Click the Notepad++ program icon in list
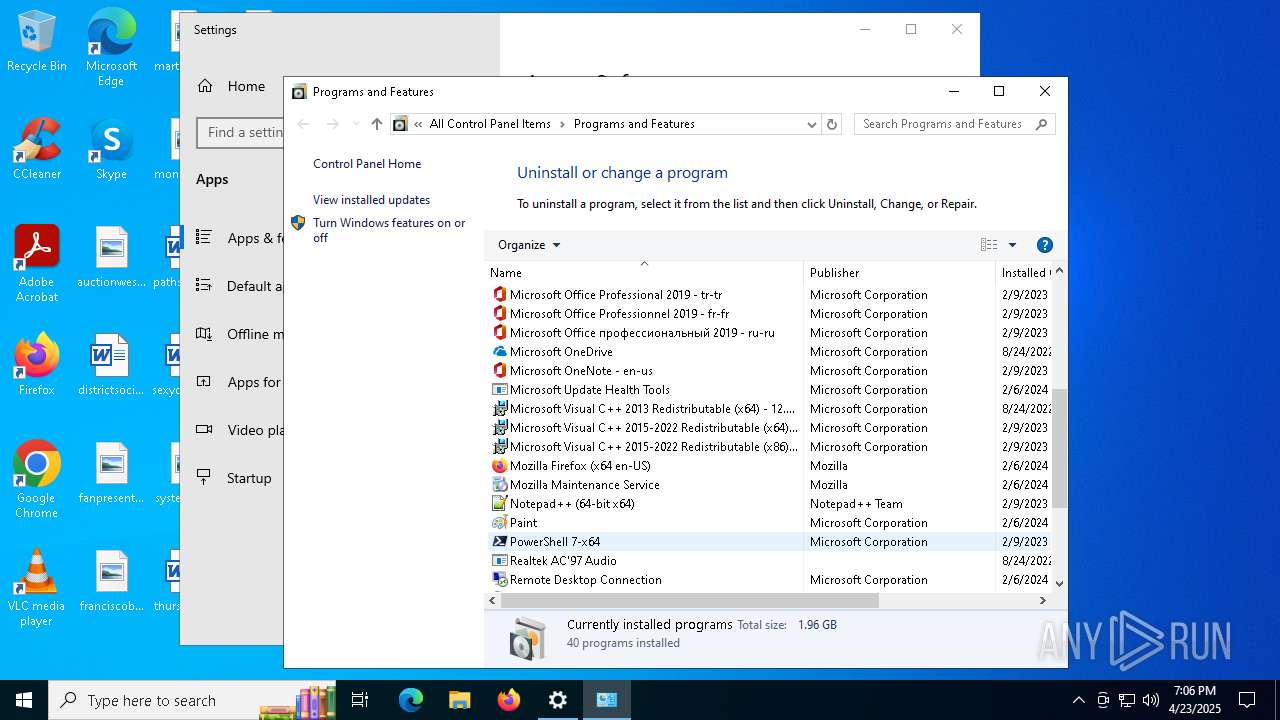The height and width of the screenshot is (720, 1280). click(x=500, y=504)
